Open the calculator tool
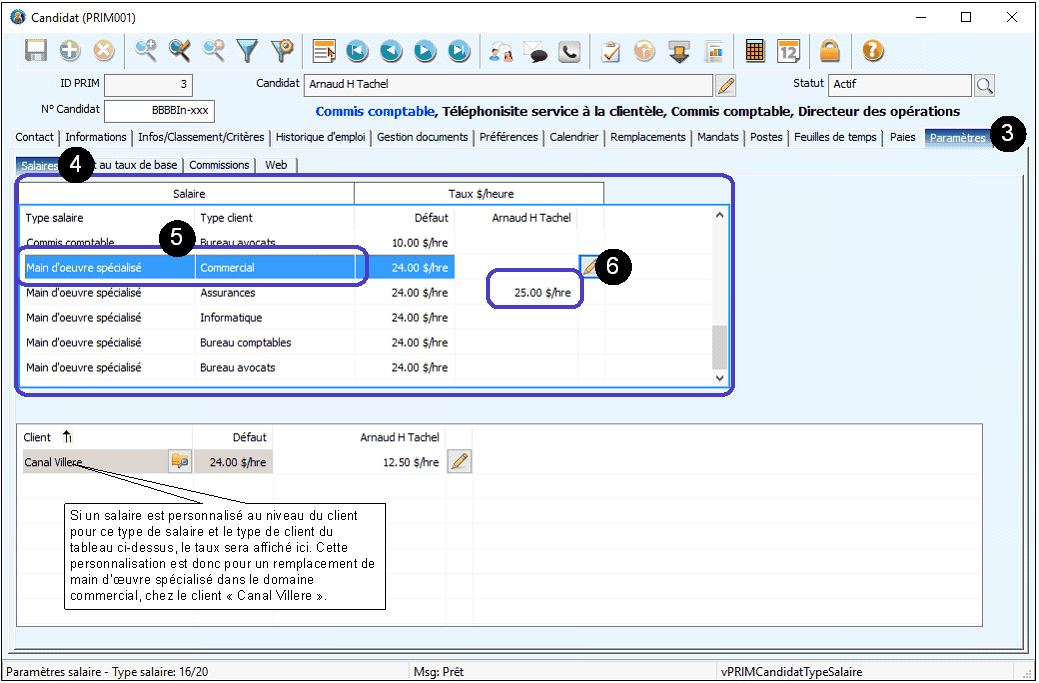 coord(755,51)
